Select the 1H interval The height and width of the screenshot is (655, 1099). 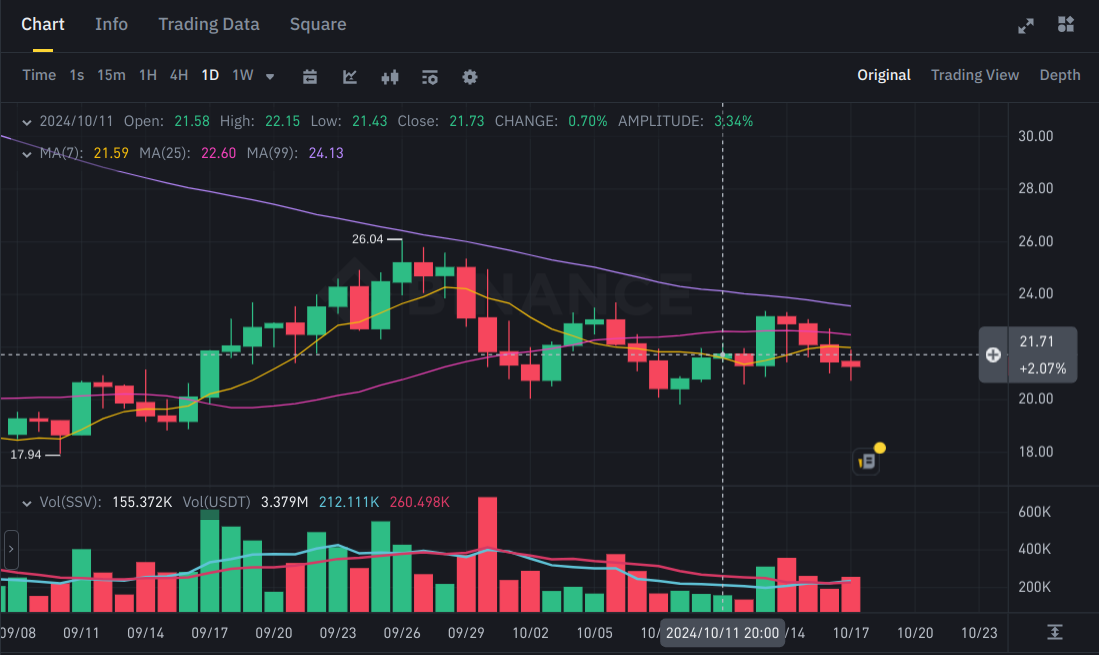[148, 75]
